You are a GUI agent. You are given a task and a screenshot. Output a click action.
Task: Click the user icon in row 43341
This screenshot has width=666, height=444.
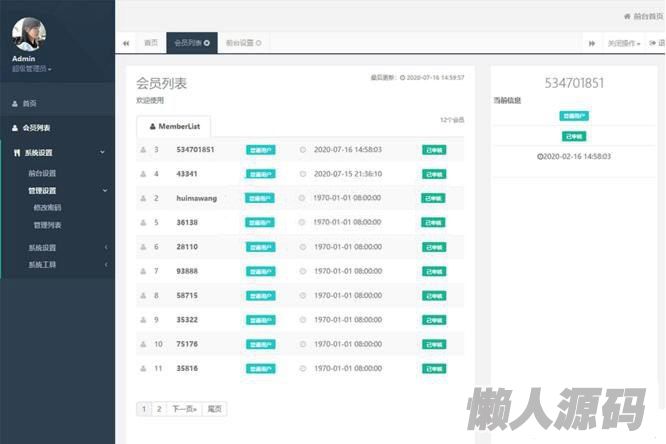tap(143, 174)
